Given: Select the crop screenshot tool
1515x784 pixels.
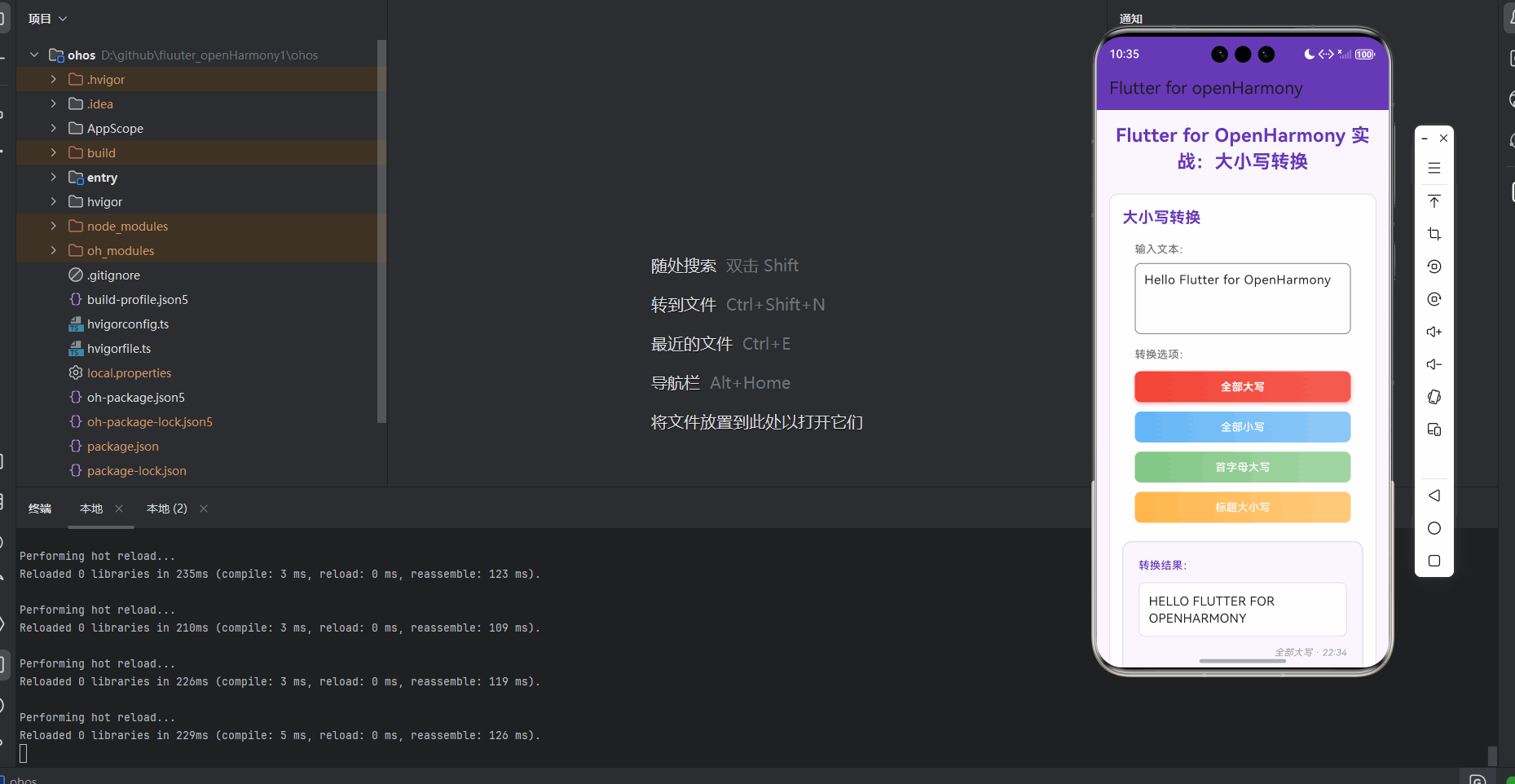Looking at the screenshot, I should point(1434,234).
